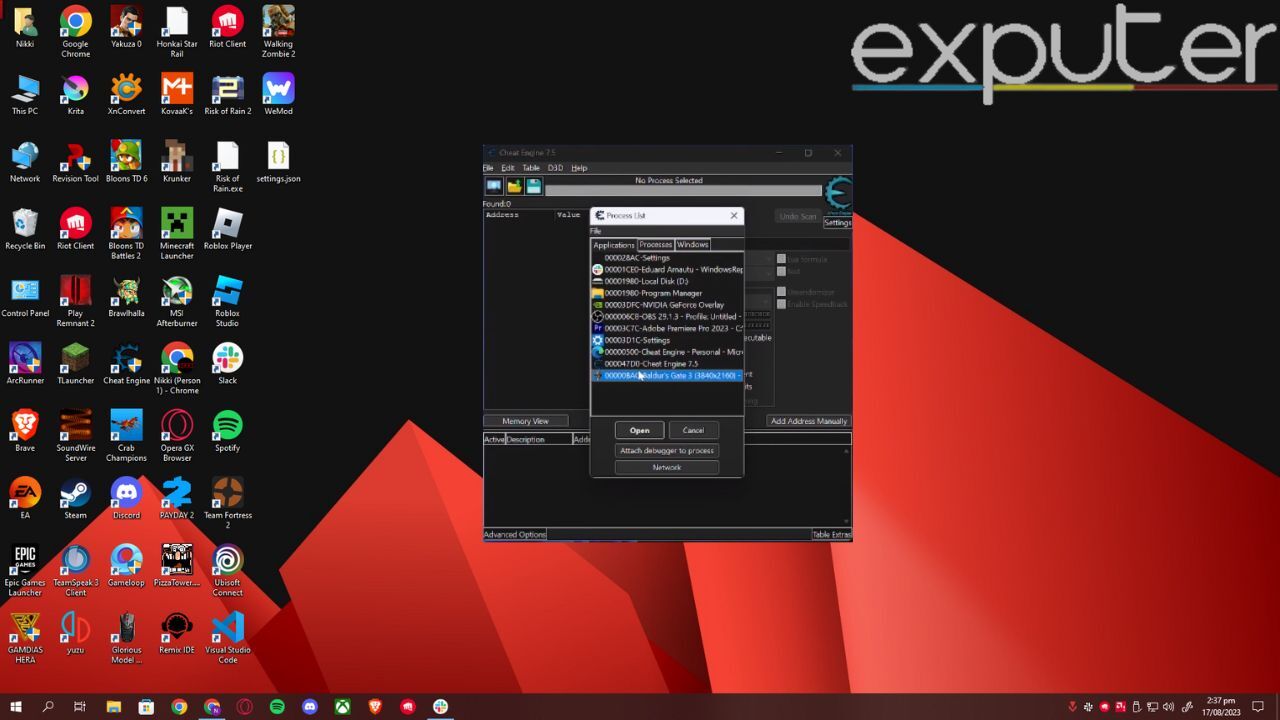Open the Epic Games Launcher desktop icon

tap(25, 571)
